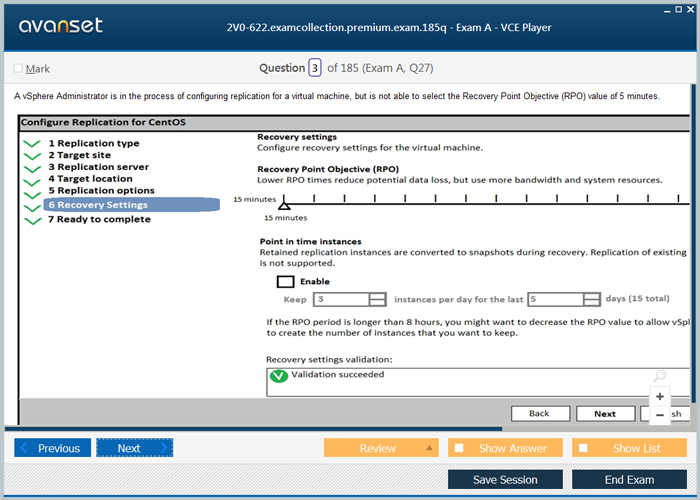Select wizard step 5 Replication options
This screenshot has width=700, height=500.
[x=101, y=191]
